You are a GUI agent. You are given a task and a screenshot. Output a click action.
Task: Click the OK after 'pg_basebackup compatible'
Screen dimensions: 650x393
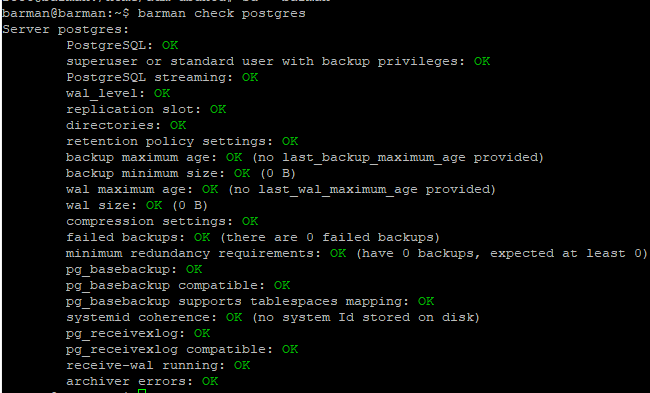pos(282,285)
